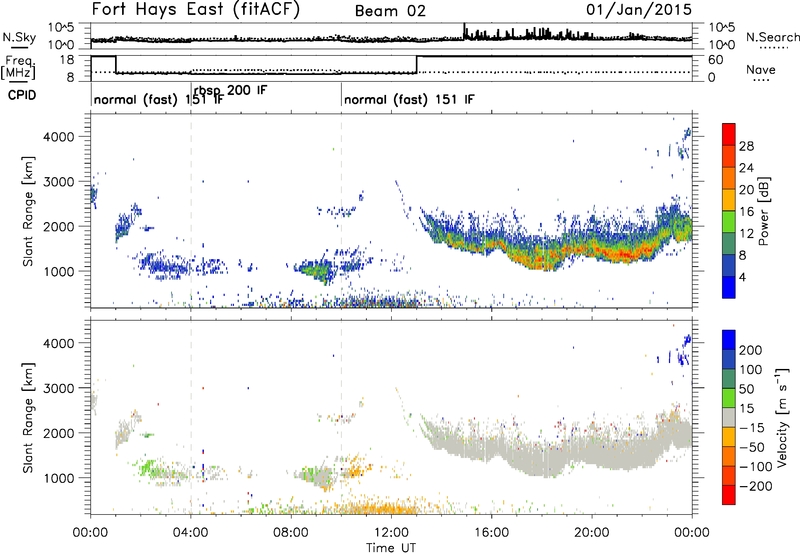Pick the yellow-orange 16–20 dB power colorbar segment
Image resolution: width=800 pixels, height=554 pixels.
pos(729,200)
